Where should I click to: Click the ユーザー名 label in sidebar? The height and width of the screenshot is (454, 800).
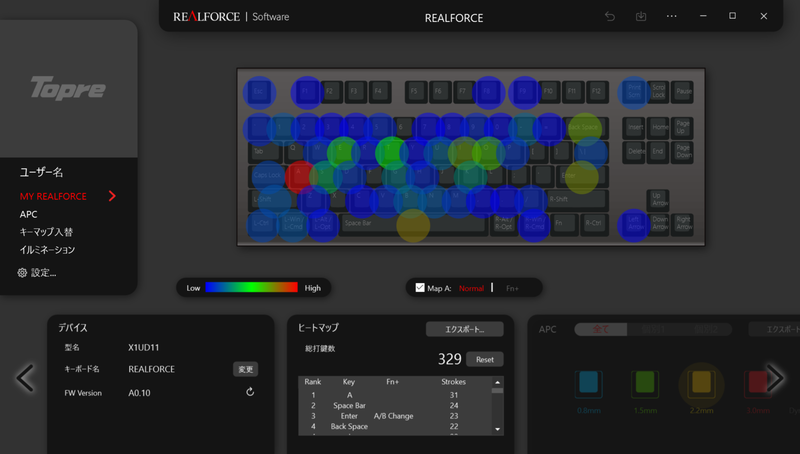[x=41, y=172]
